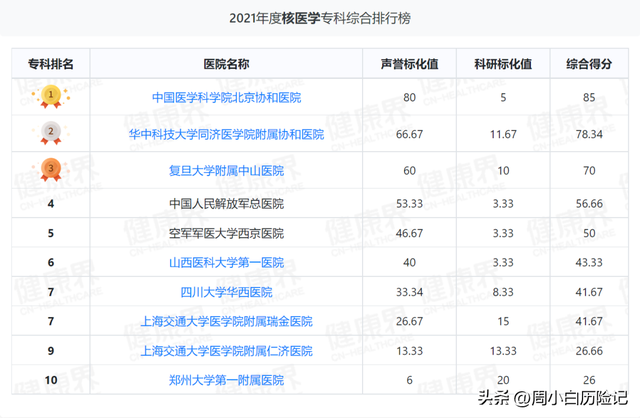Click the silver rank 2 medal icon
Screen dimensions: 640x418
(51, 133)
